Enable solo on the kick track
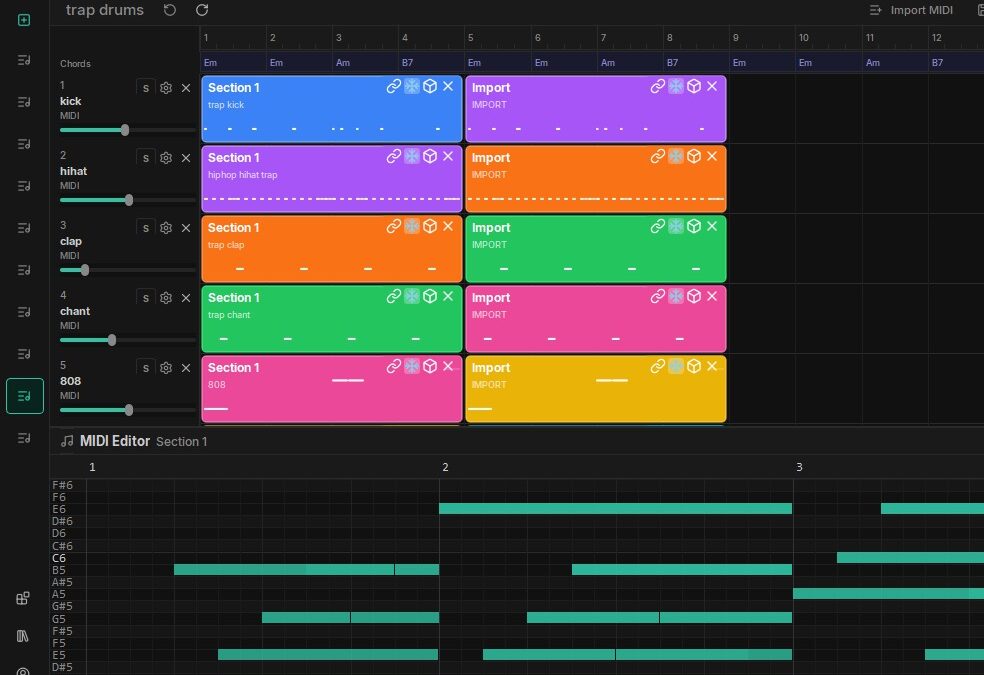The height and width of the screenshot is (675, 984). coord(145,87)
